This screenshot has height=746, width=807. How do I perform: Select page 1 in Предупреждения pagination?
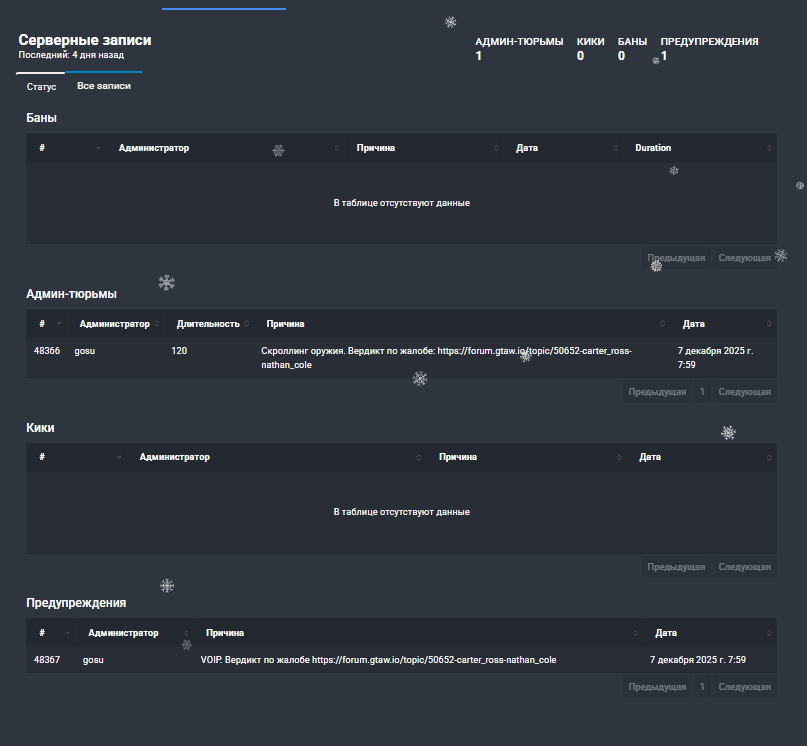tap(702, 687)
